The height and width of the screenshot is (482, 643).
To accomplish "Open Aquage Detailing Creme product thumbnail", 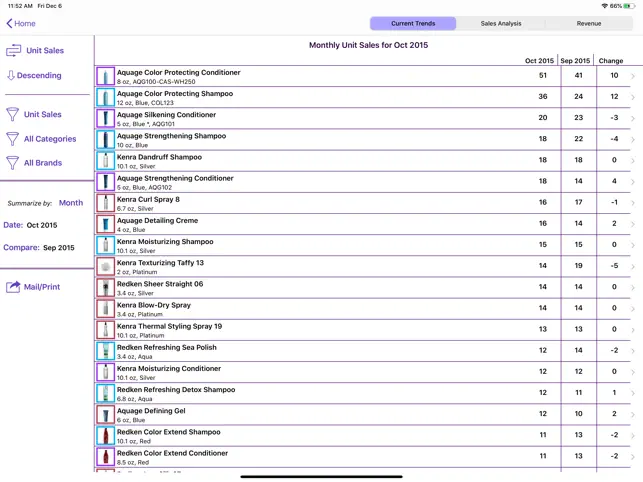I will click(x=105, y=224).
